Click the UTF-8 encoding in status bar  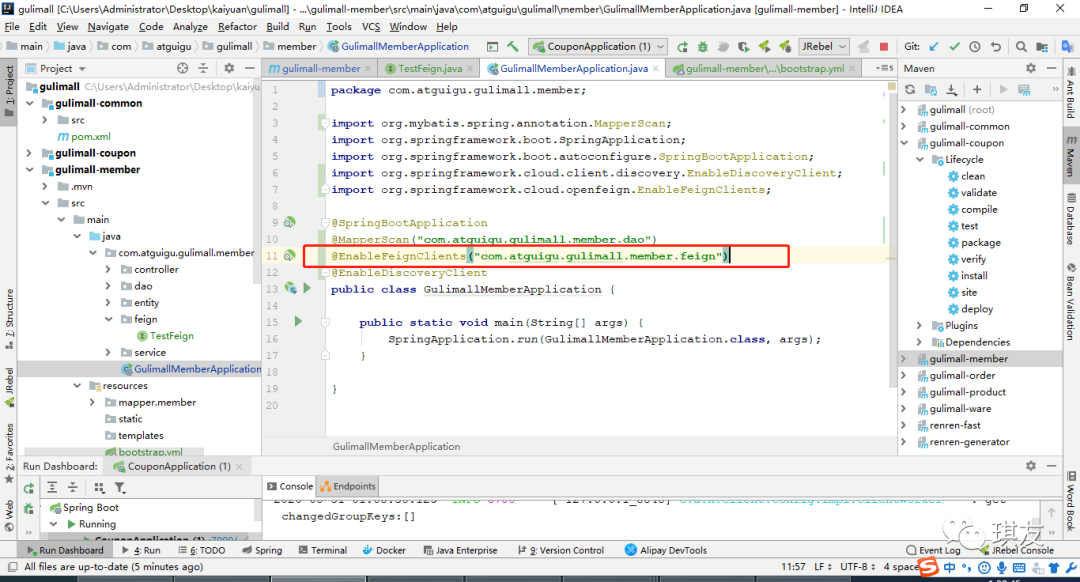858,567
